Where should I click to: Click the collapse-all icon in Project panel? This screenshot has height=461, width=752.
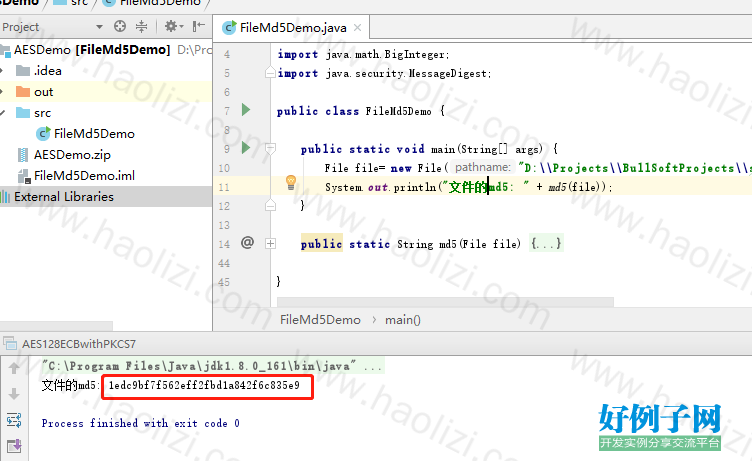[x=141, y=26]
